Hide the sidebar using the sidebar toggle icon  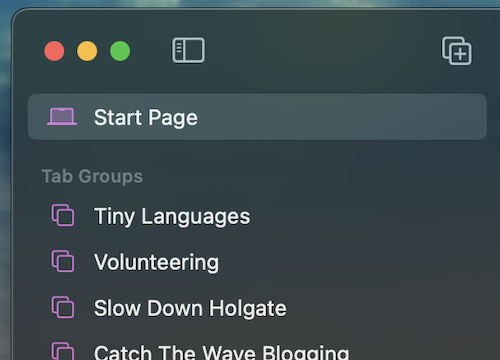pyautogui.click(x=188, y=50)
